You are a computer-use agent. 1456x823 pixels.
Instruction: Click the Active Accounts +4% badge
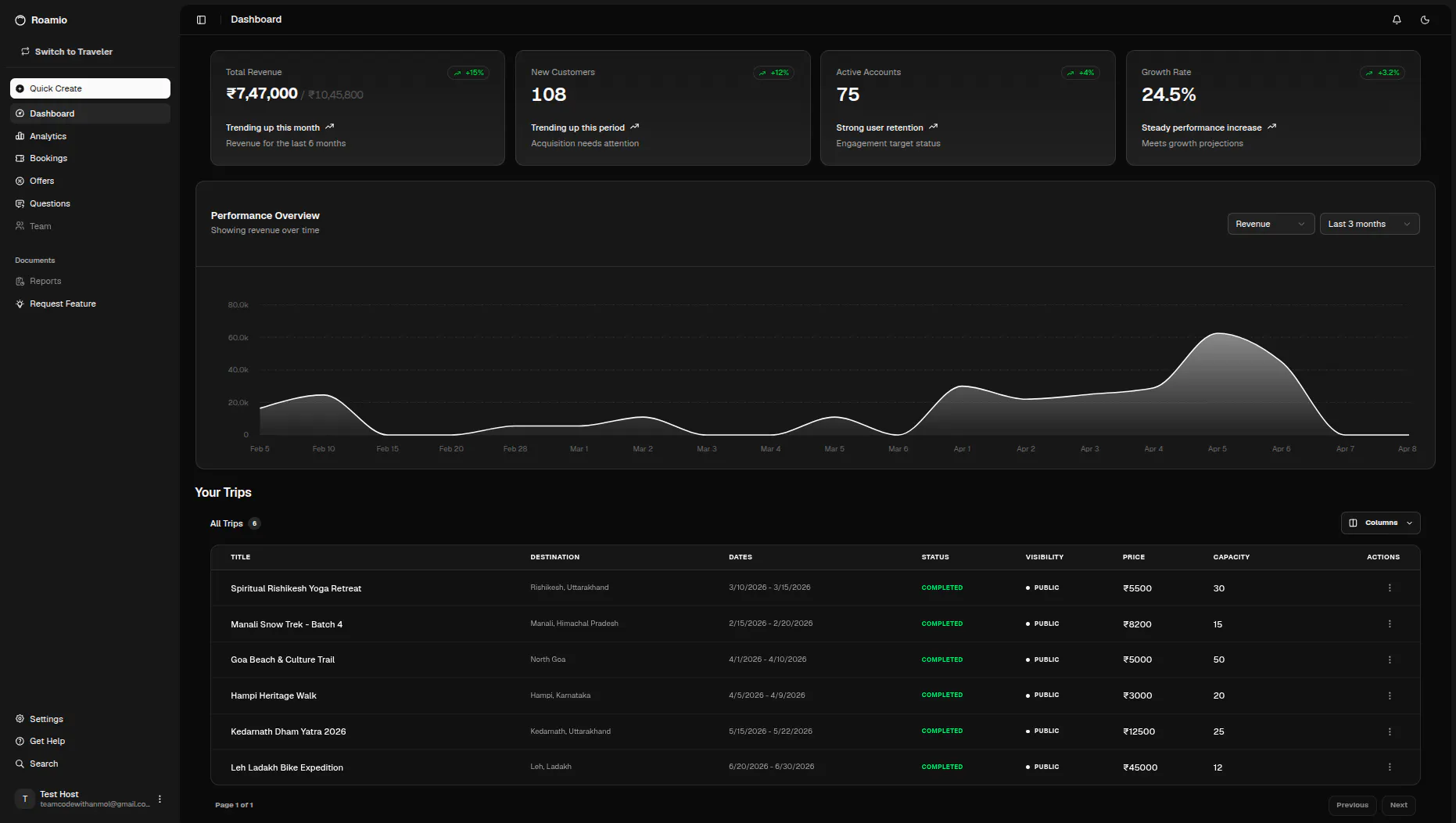(1081, 73)
